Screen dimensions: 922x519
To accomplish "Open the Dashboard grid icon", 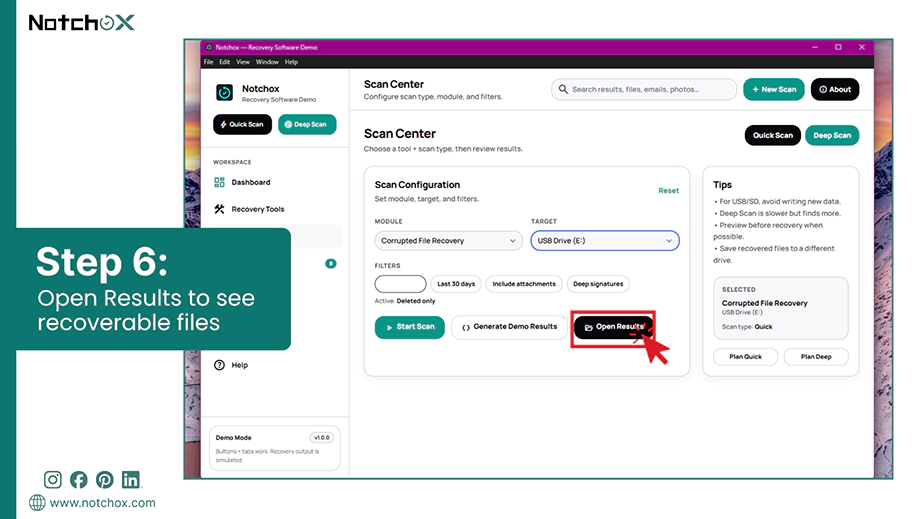I will pos(219,182).
